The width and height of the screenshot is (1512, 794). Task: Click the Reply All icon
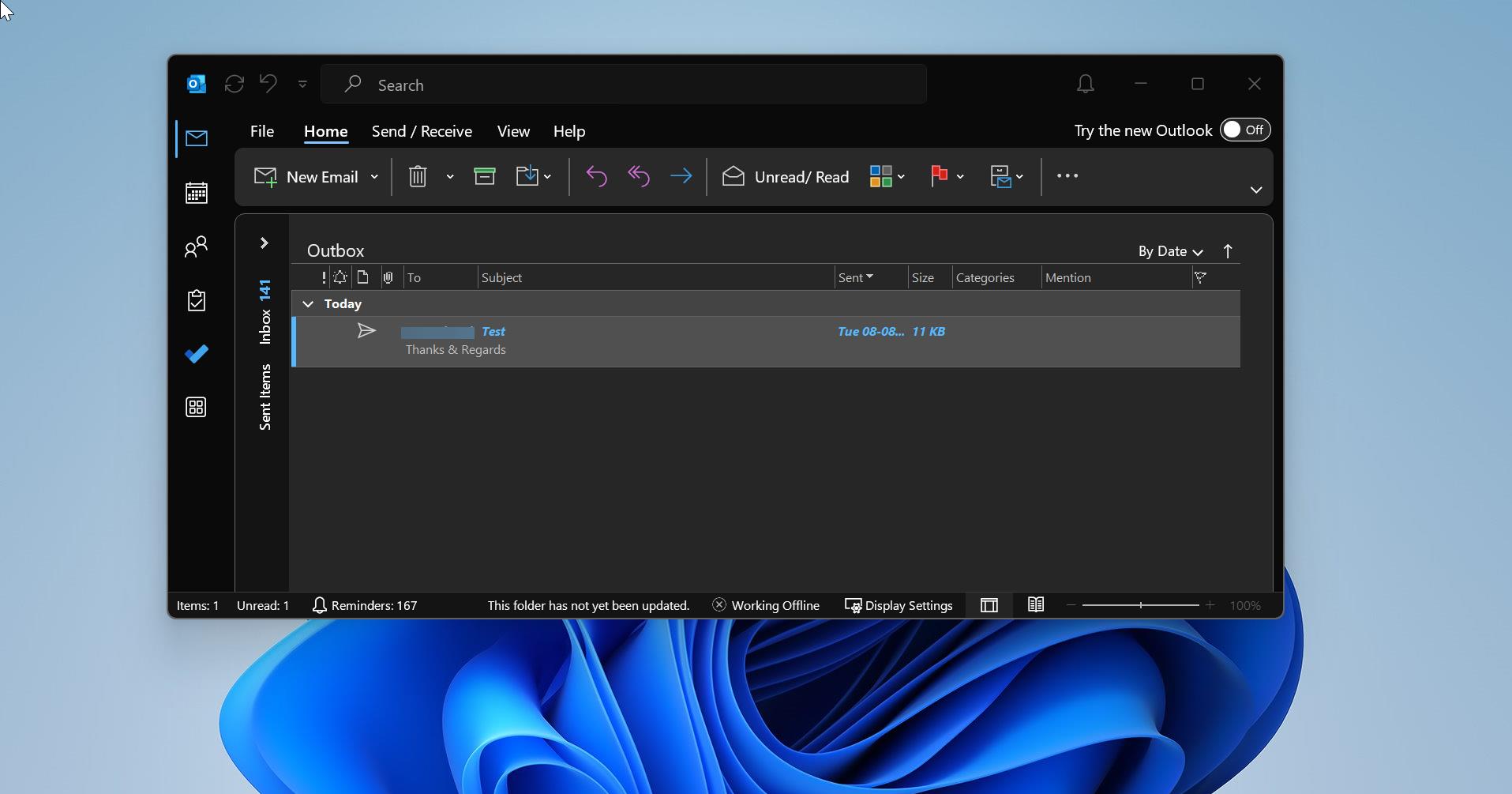(x=638, y=176)
